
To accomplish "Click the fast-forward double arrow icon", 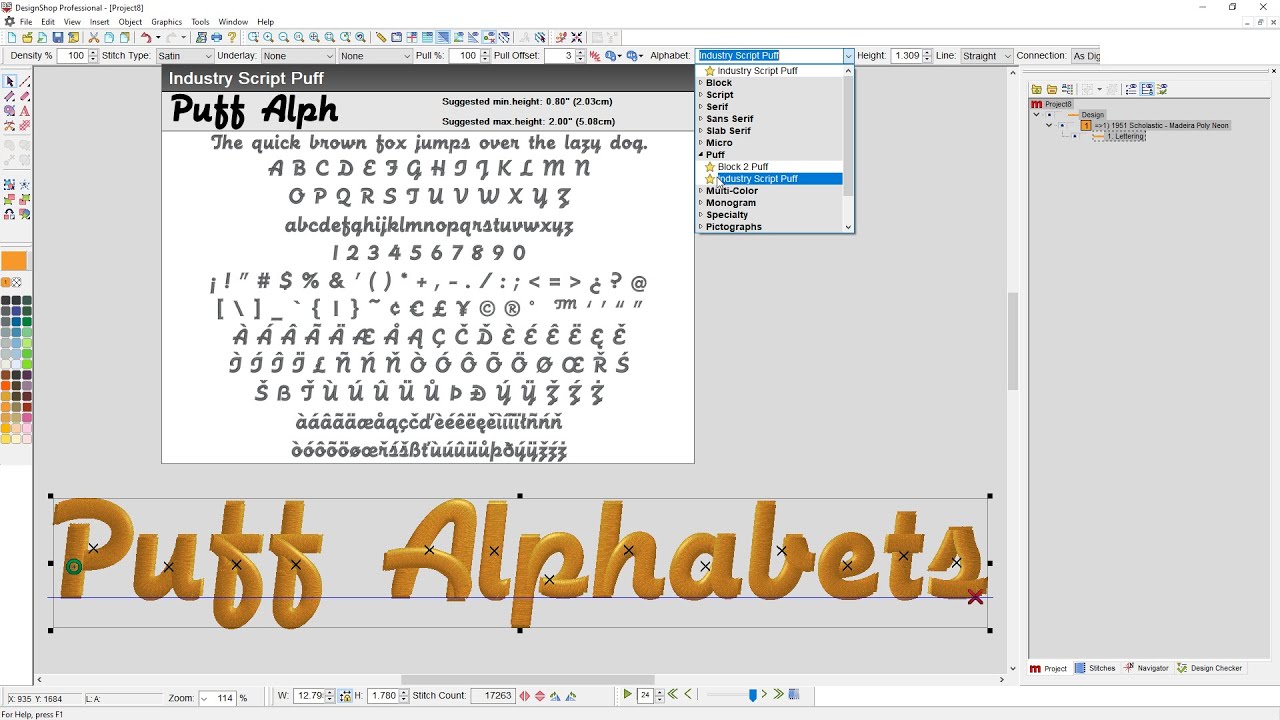I will [778, 694].
